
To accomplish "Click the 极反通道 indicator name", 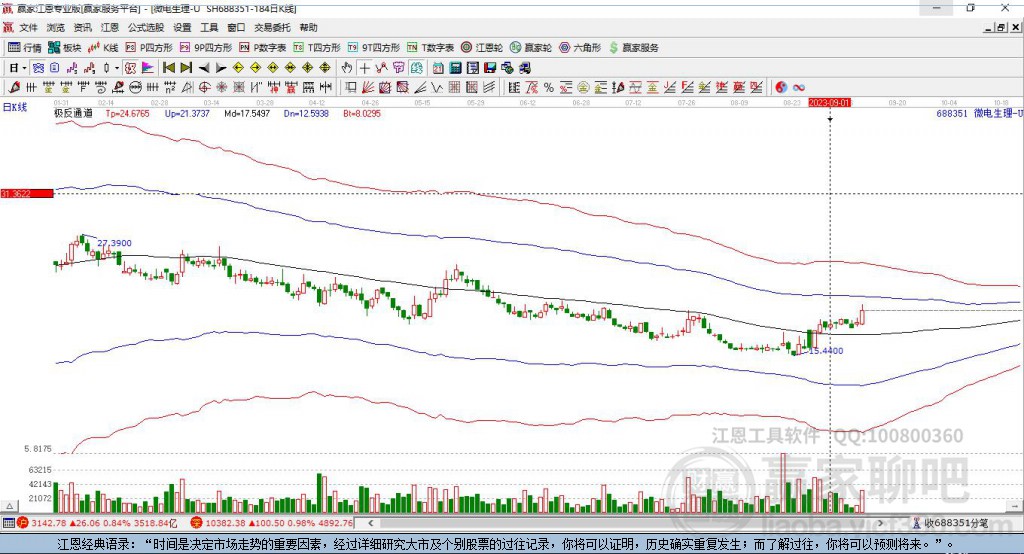I will point(73,113).
